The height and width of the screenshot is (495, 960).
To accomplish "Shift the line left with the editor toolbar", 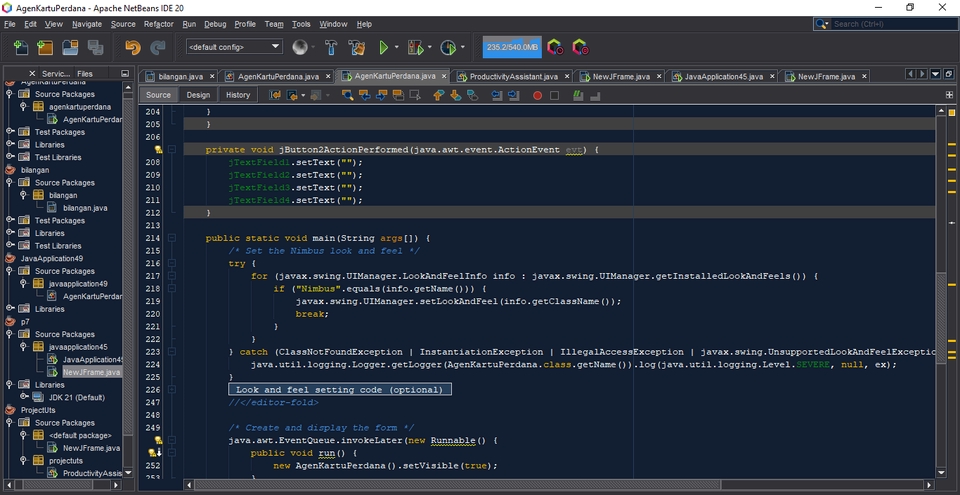I will coord(497,95).
